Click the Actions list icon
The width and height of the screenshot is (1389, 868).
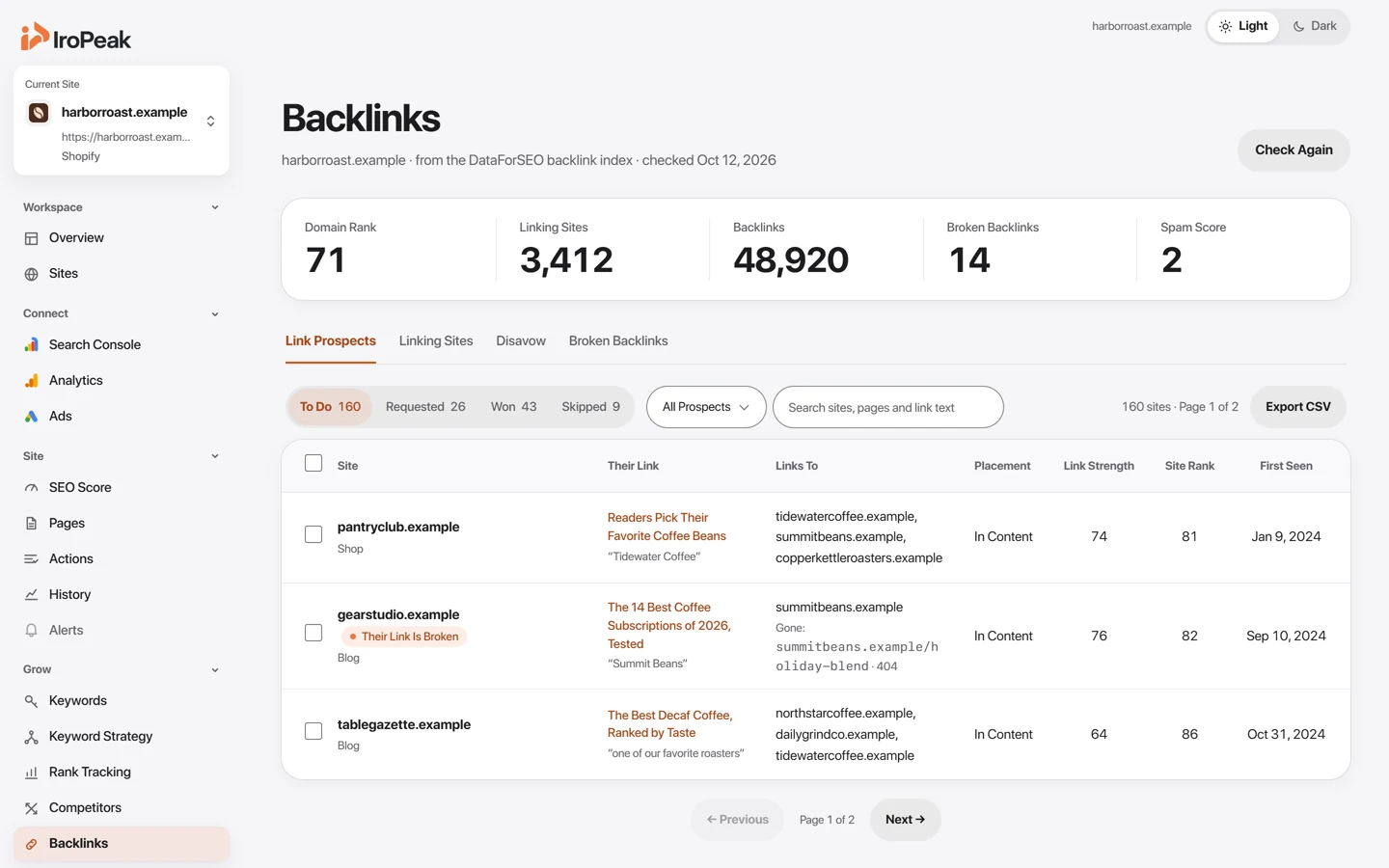31,559
